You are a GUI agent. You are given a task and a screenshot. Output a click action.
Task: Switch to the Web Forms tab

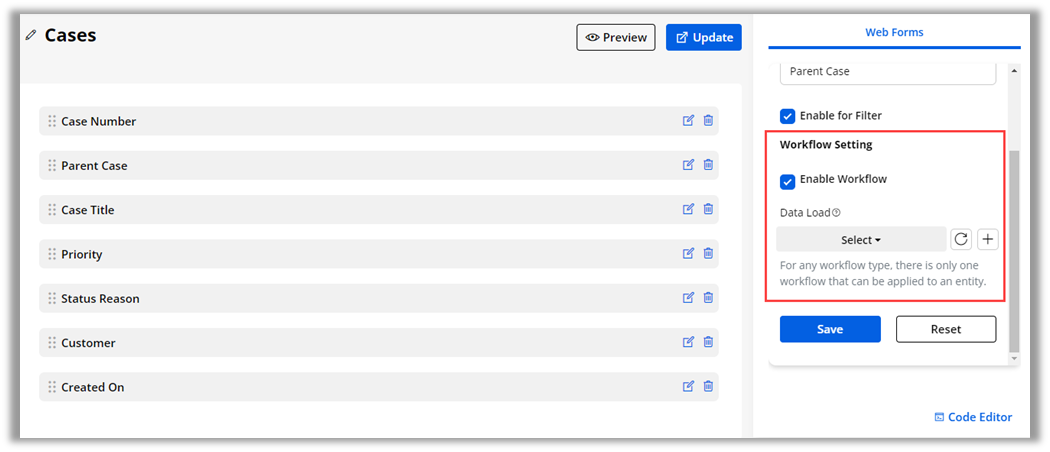(894, 33)
